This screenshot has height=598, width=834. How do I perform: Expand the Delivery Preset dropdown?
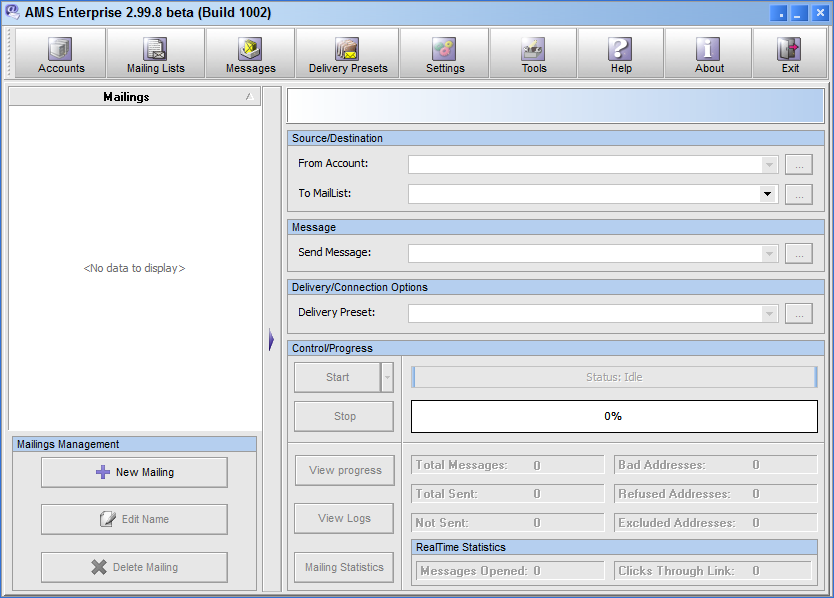click(x=768, y=314)
